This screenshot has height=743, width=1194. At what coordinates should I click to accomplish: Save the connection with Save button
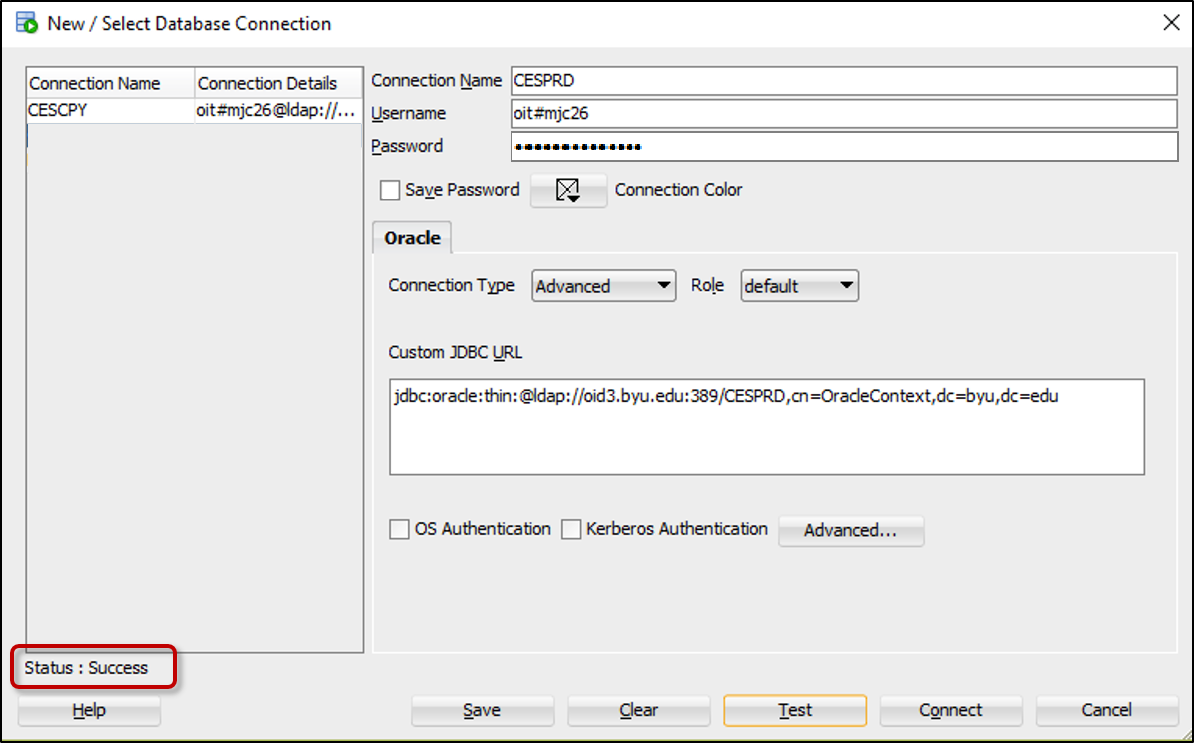(x=482, y=710)
